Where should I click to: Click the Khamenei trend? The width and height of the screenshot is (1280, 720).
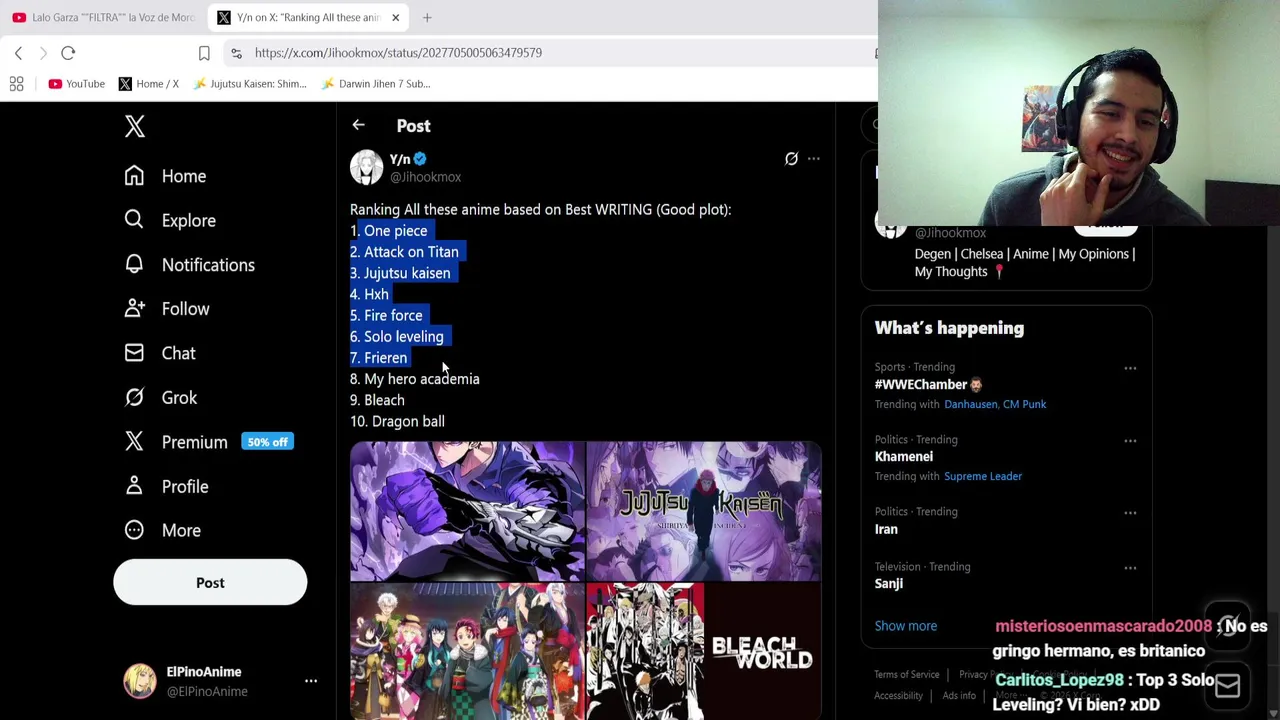904,456
